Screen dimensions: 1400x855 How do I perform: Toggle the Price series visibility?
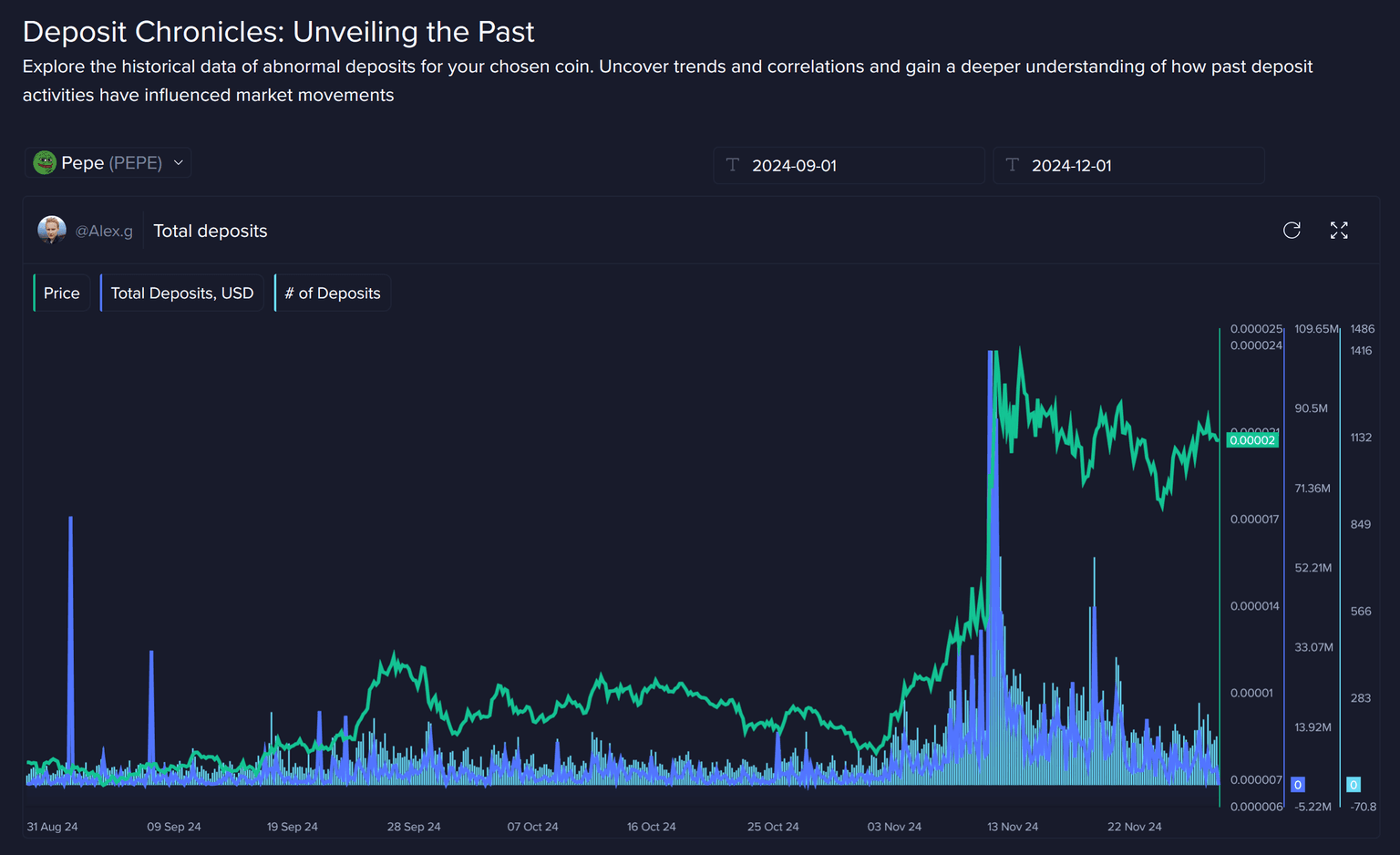pyautogui.click(x=62, y=294)
